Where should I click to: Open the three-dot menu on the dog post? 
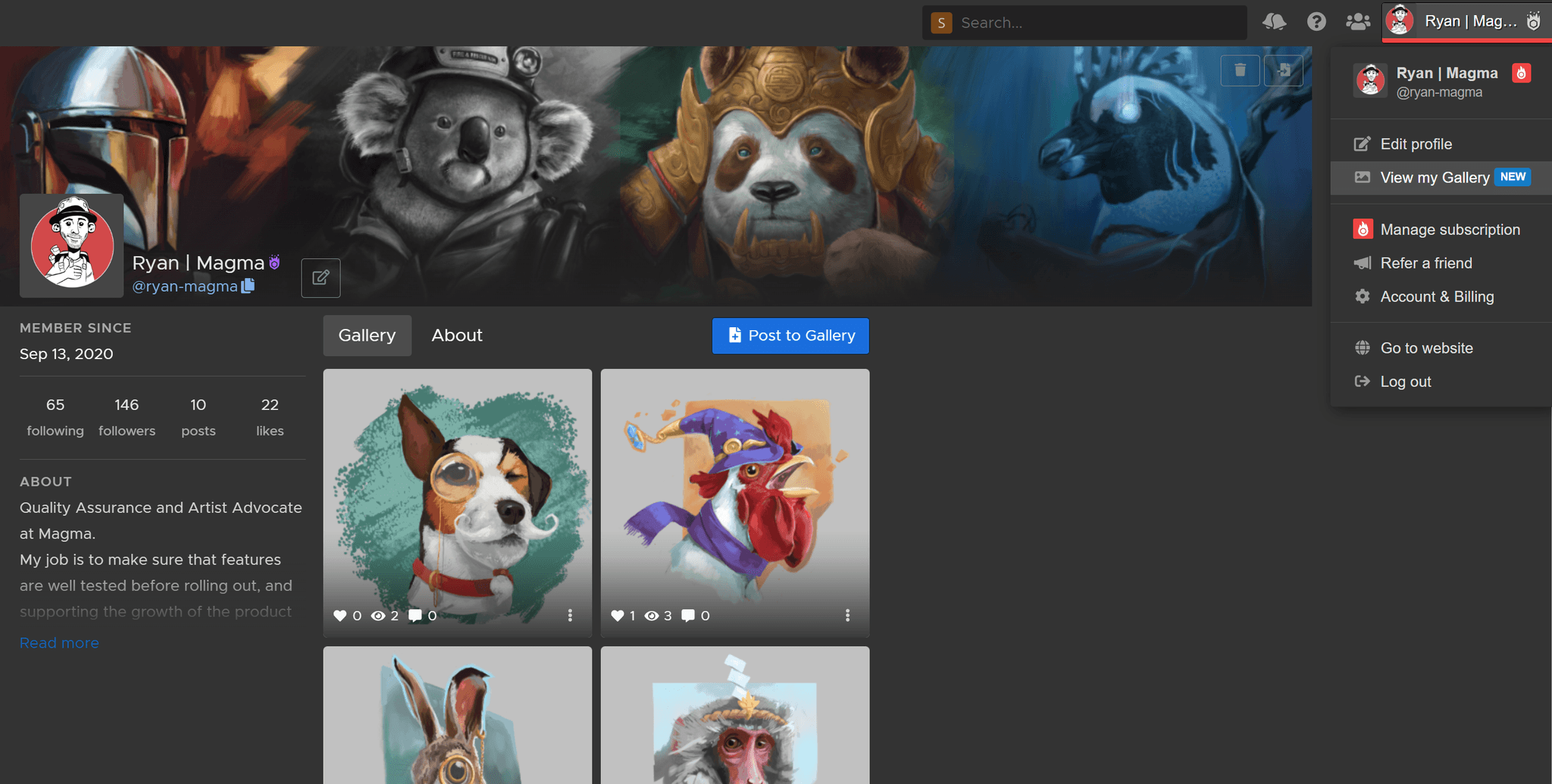pos(571,616)
